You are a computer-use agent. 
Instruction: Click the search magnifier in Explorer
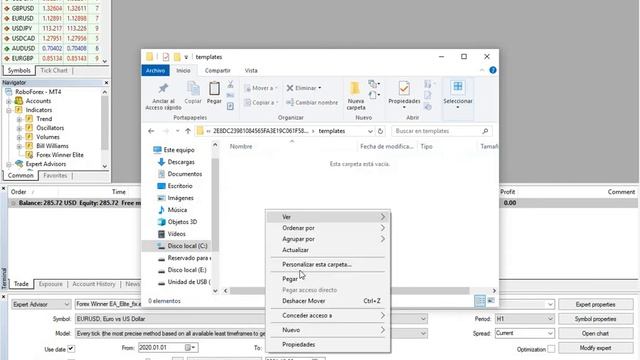tap(485, 131)
